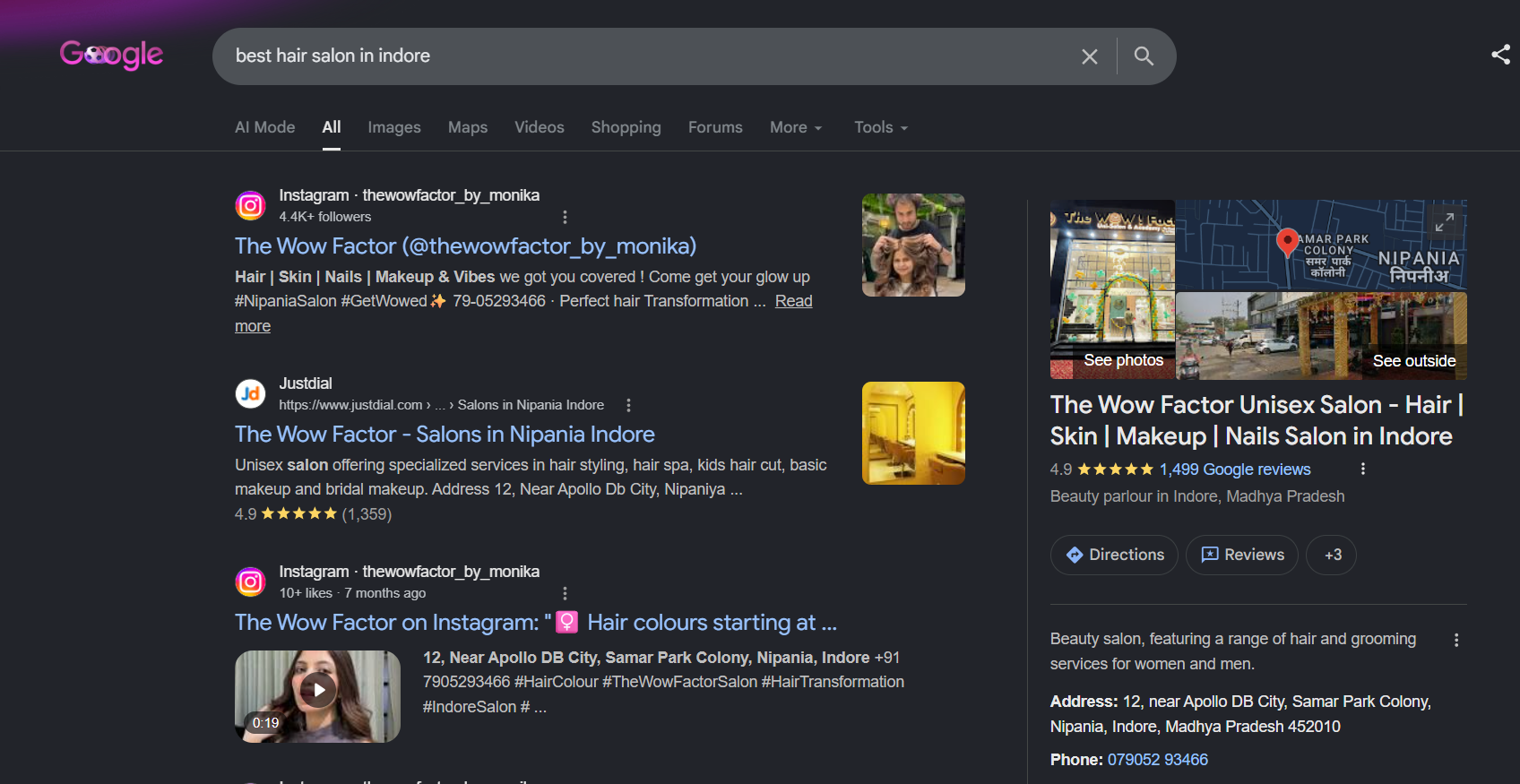This screenshot has width=1520, height=784.
Task: Expand the map with the fullscreen icon
Action: click(x=1444, y=222)
